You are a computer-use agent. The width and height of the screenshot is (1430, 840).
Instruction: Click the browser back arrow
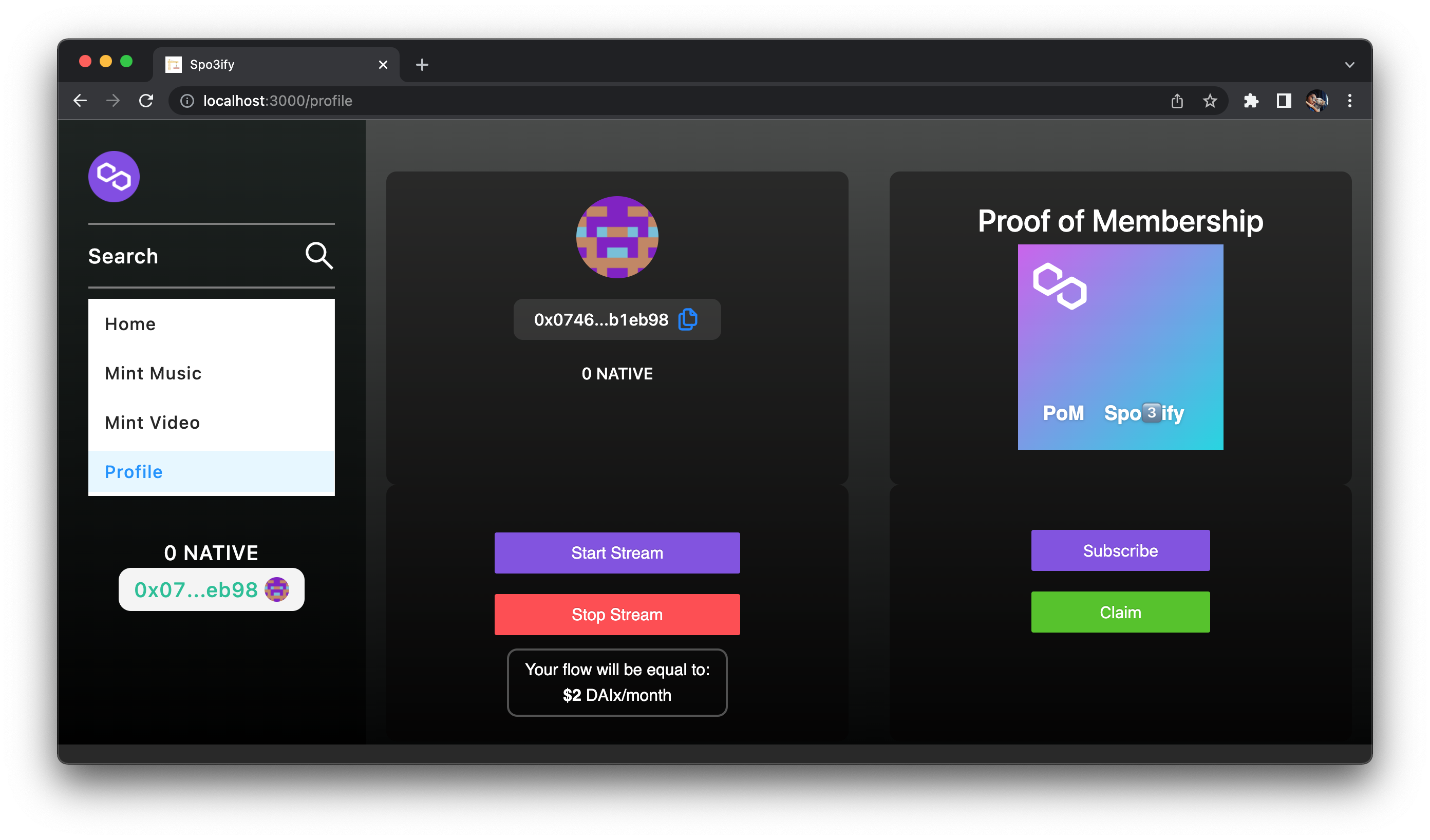80,101
